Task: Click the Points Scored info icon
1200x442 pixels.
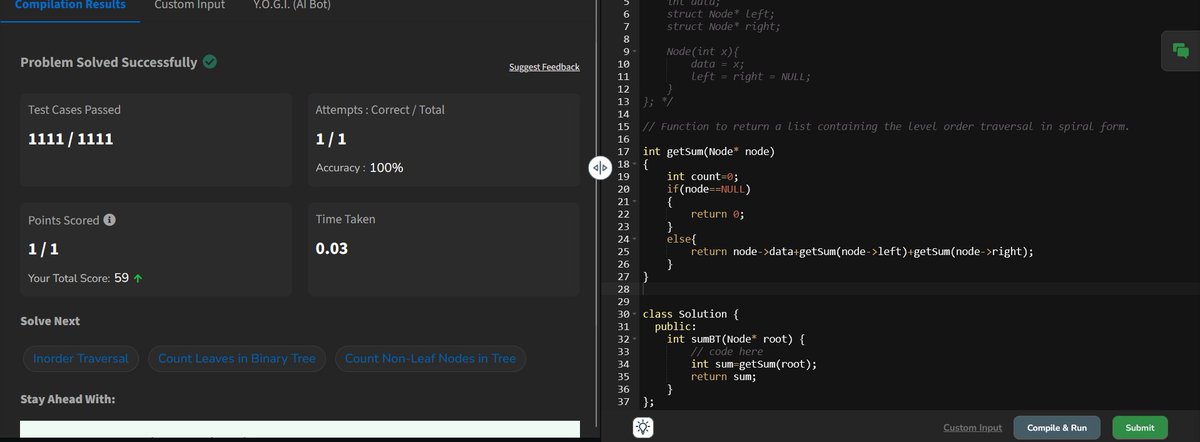Action: pos(109,220)
